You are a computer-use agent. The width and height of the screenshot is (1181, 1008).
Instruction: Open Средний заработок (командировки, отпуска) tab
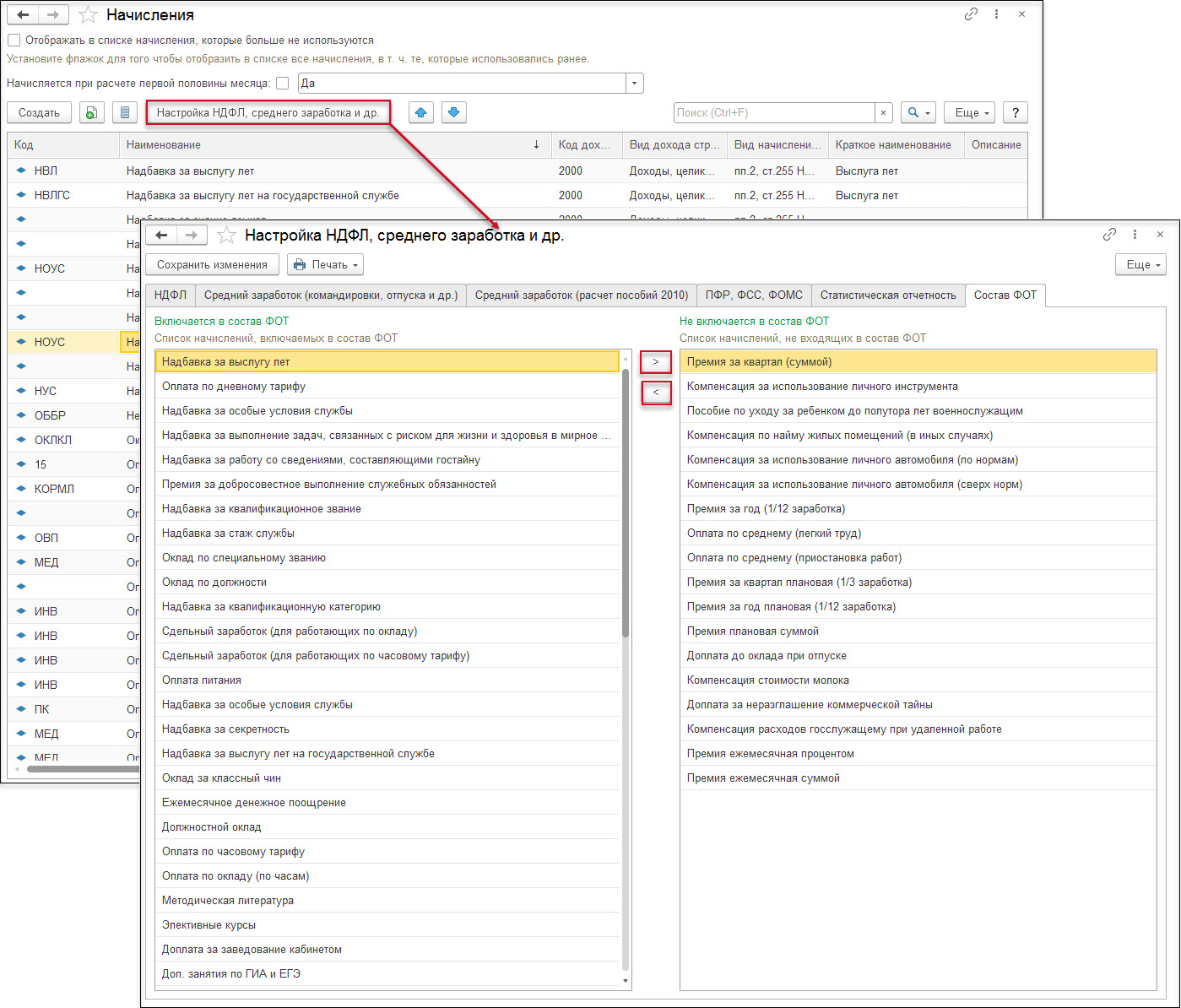pos(331,295)
